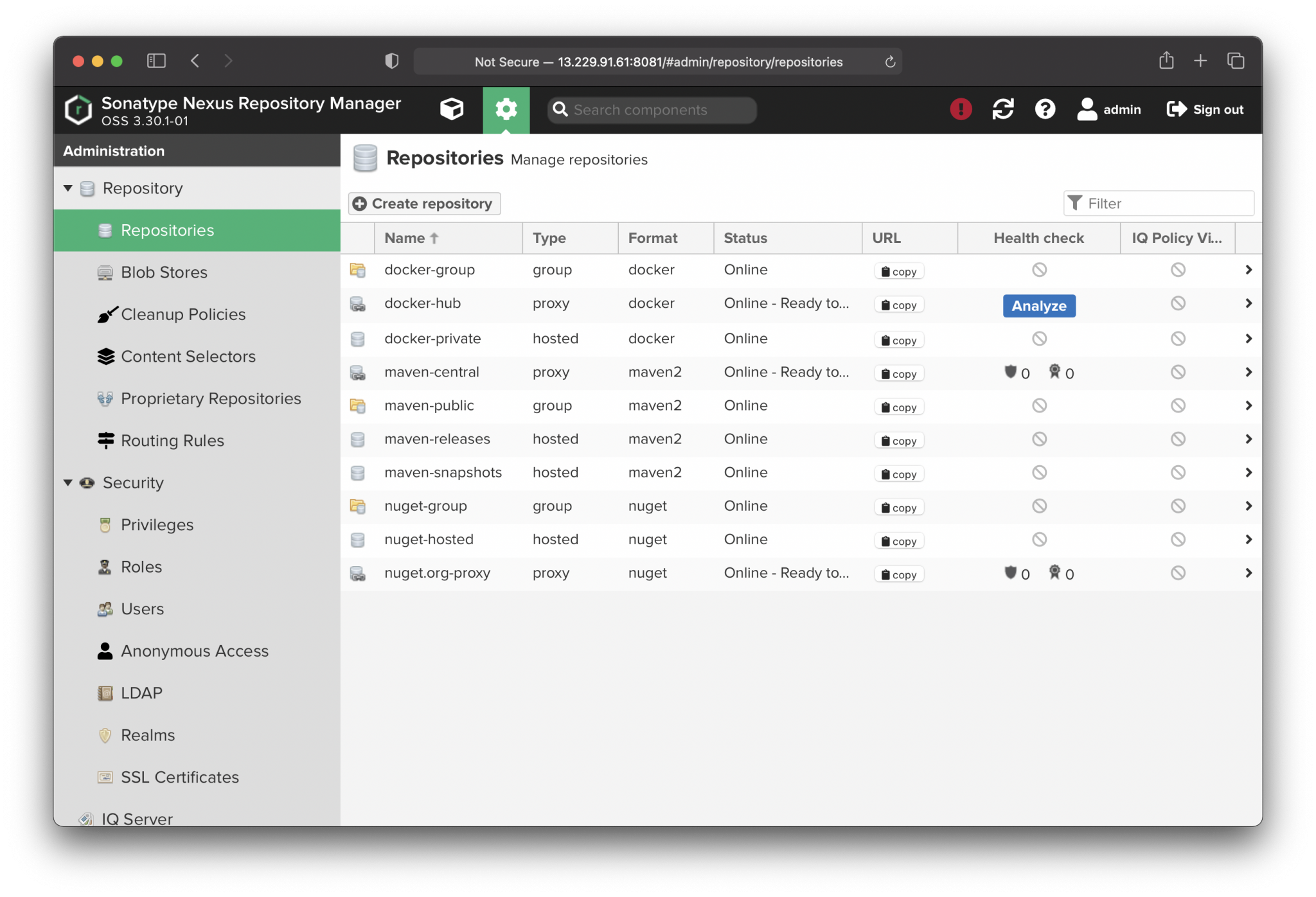
Task: Click the admin user account icon
Action: pyautogui.click(x=1087, y=109)
